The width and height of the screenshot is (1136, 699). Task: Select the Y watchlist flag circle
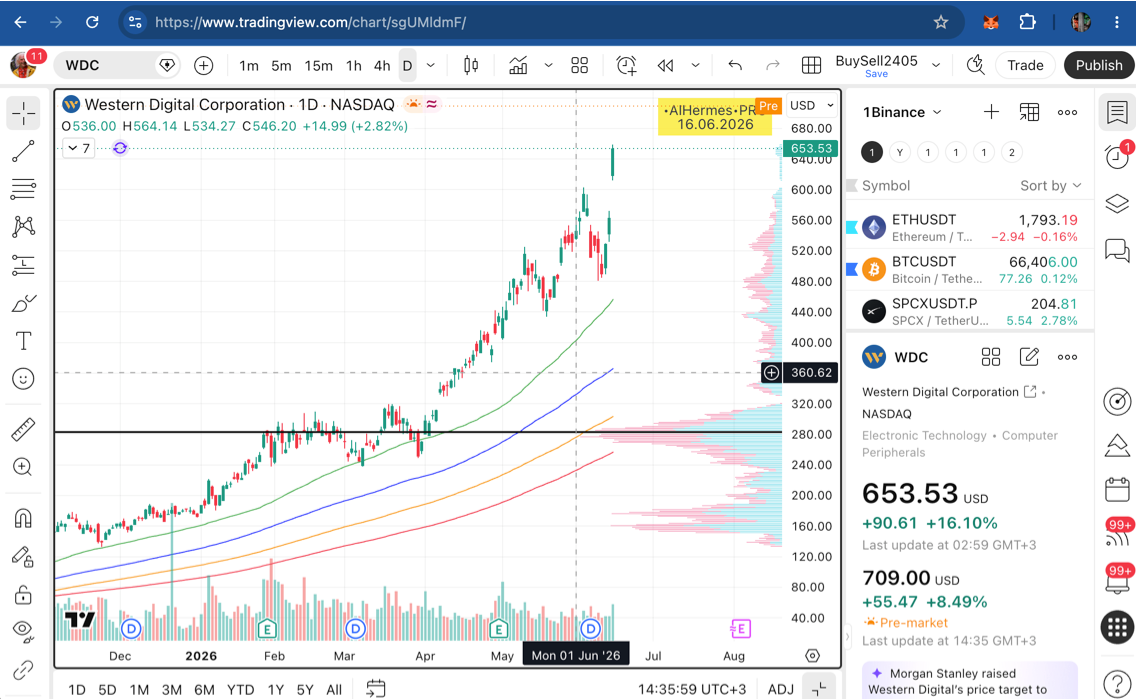[x=900, y=152]
